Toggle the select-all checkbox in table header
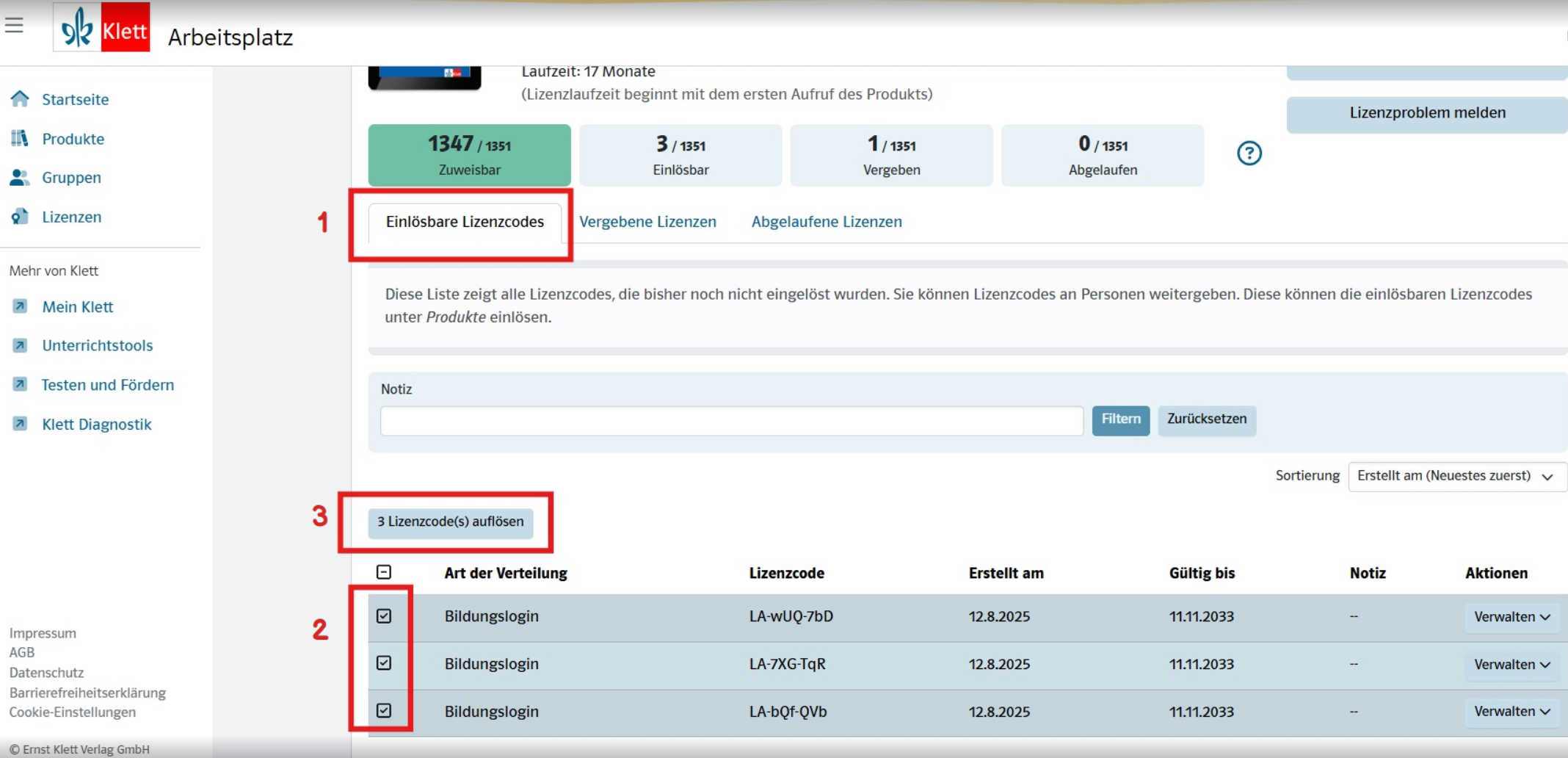 (384, 572)
